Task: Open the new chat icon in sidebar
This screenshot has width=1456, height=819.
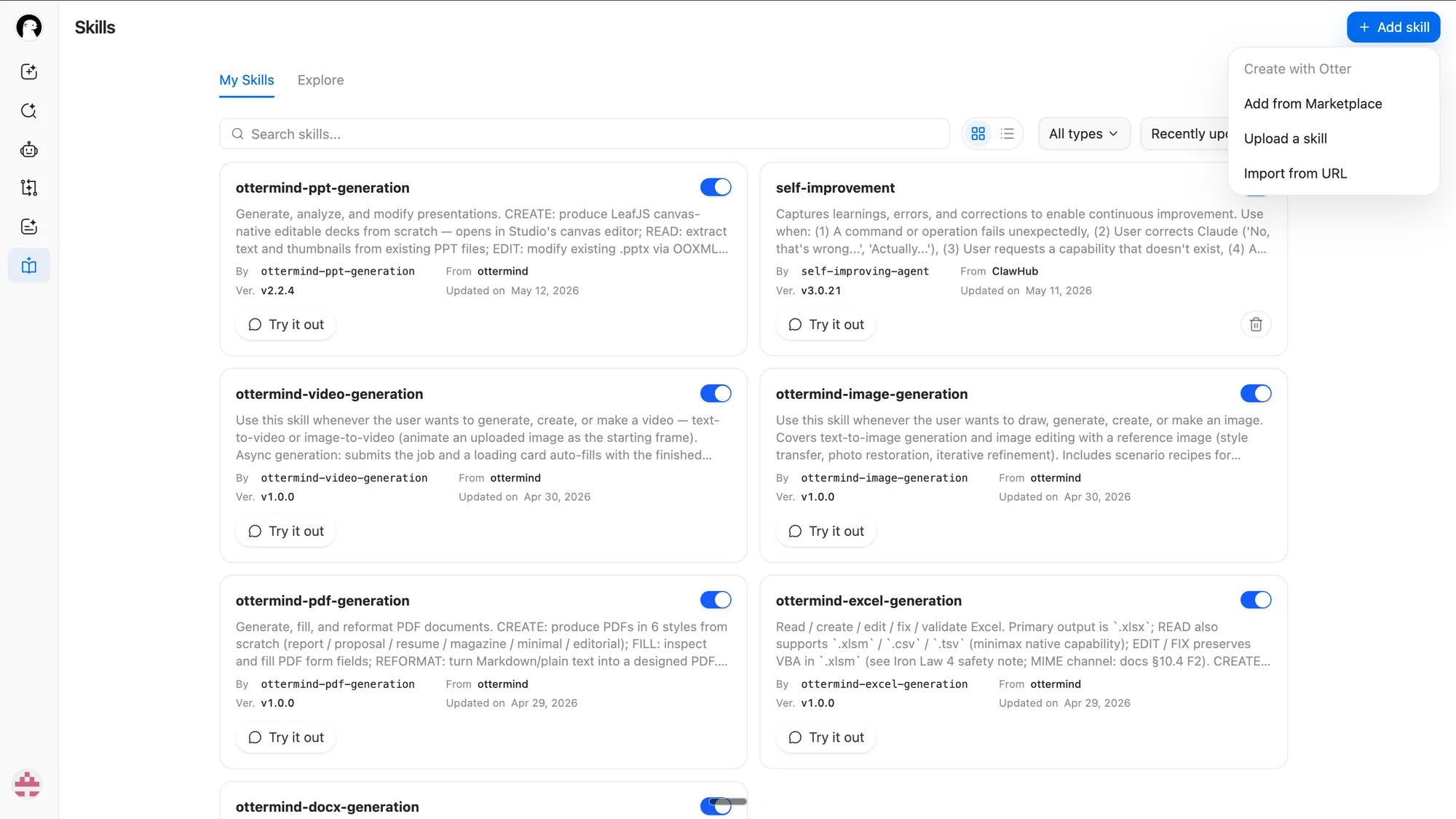Action: click(29, 71)
